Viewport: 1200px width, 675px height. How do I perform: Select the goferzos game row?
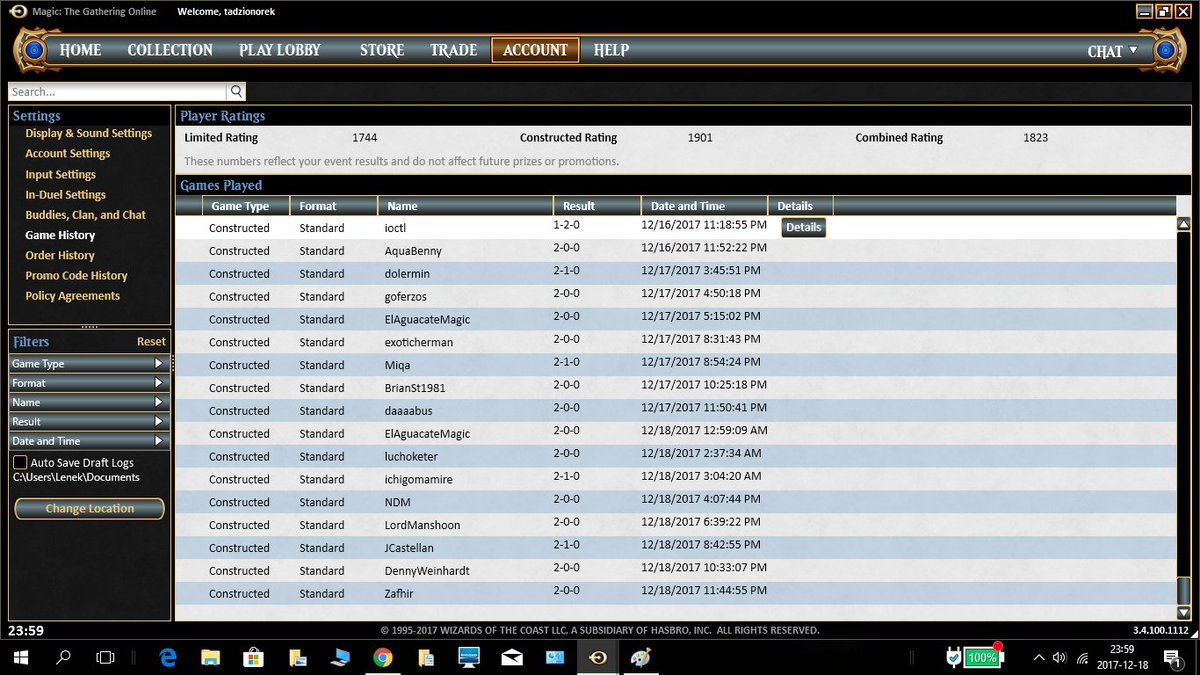(x=676, y=297)
